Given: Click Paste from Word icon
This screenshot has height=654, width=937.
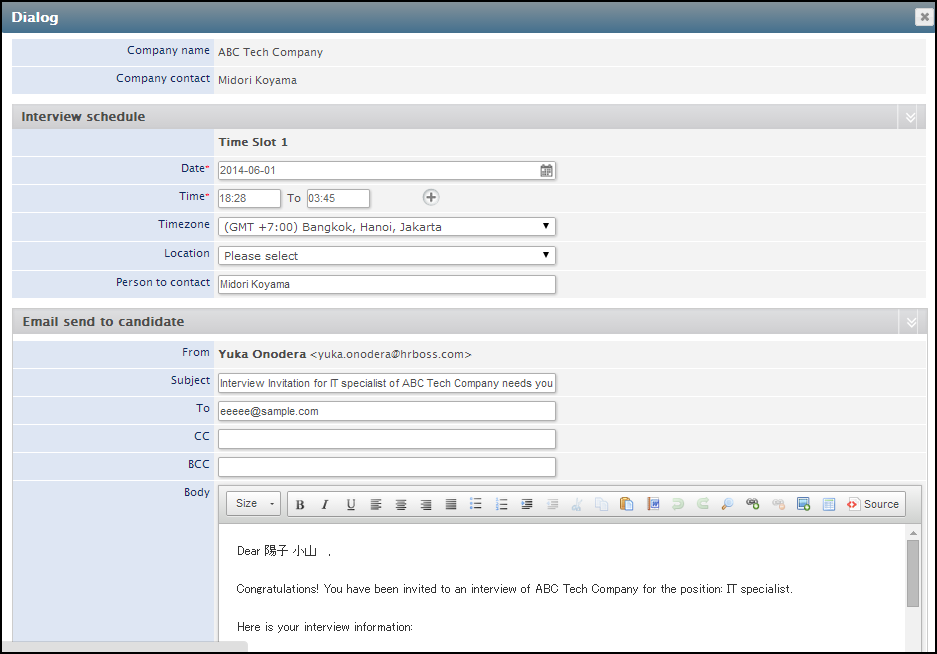Looking at the screenshot, I should point(653,504).
